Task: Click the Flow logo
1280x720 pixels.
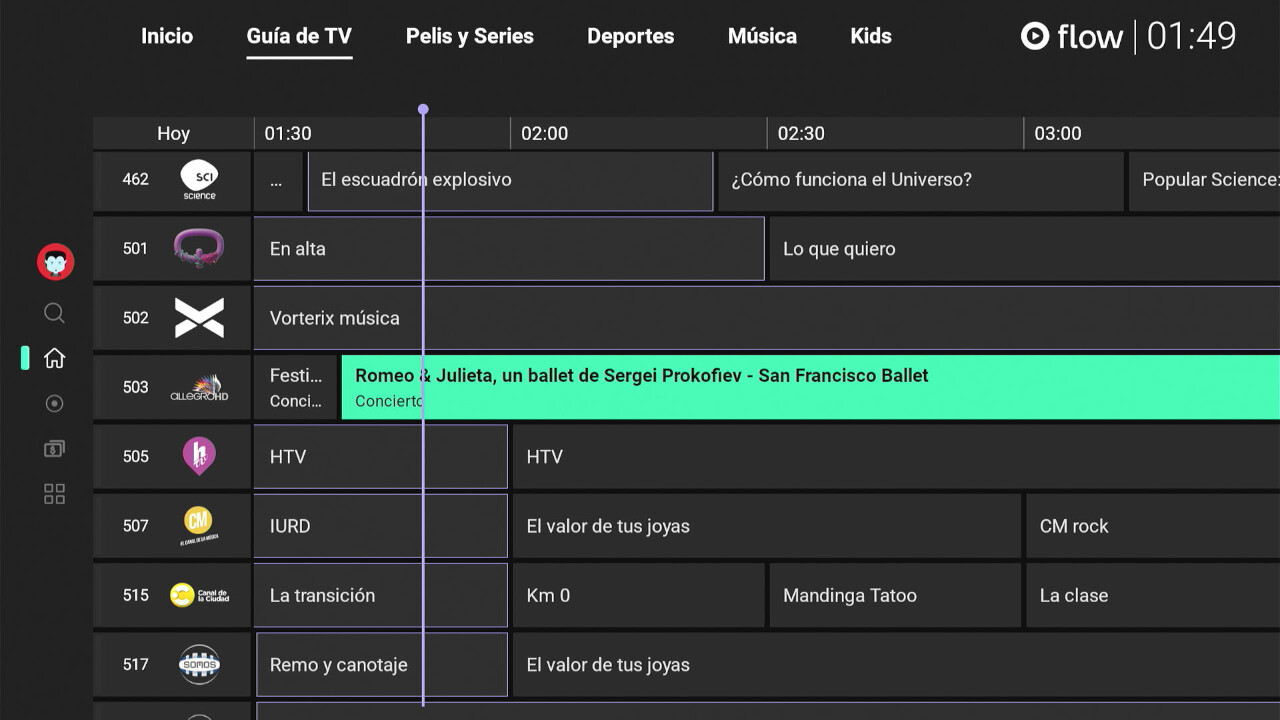Action: [x=1072, y=37]
